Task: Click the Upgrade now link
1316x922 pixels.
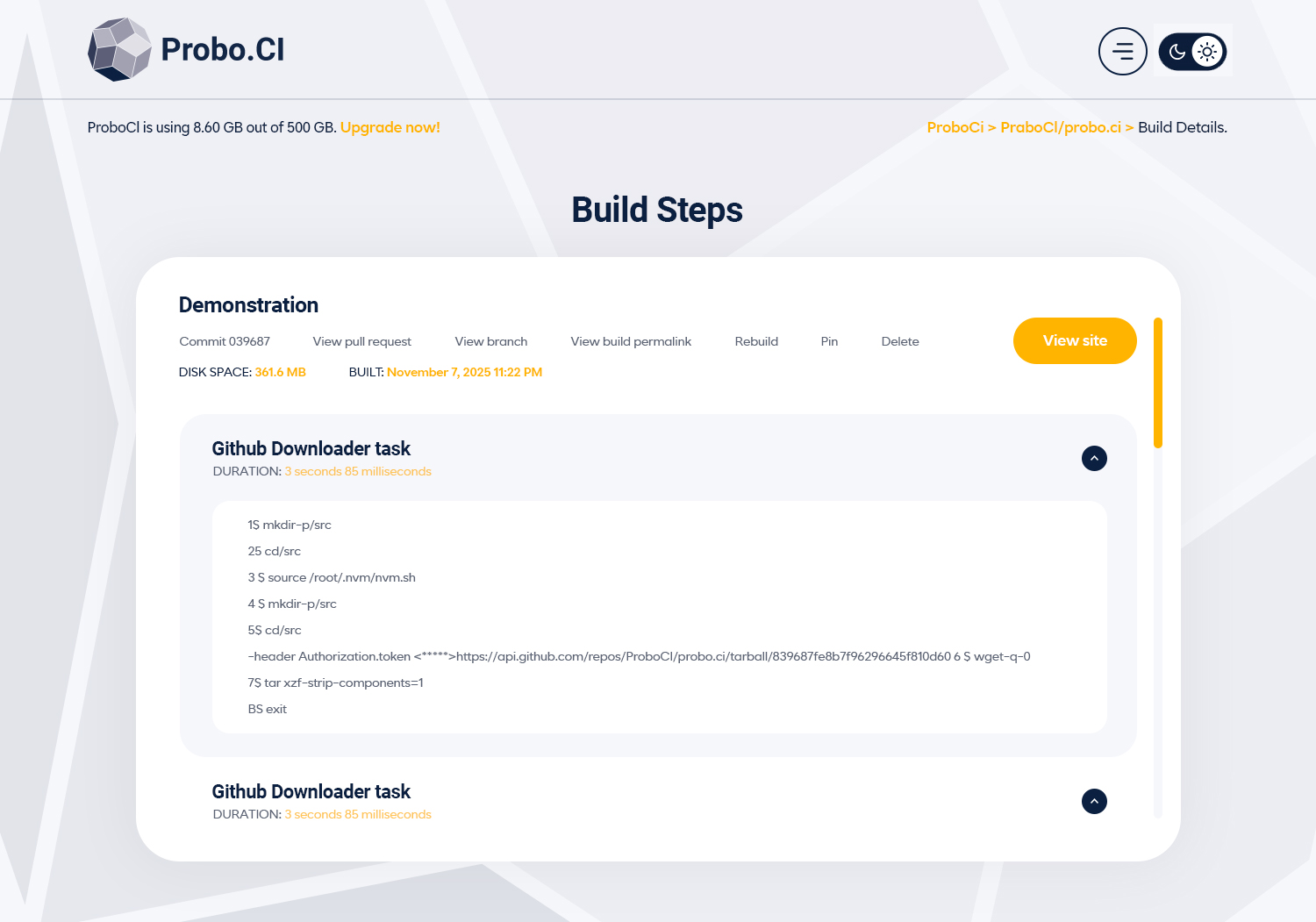Action: point(390,127)
